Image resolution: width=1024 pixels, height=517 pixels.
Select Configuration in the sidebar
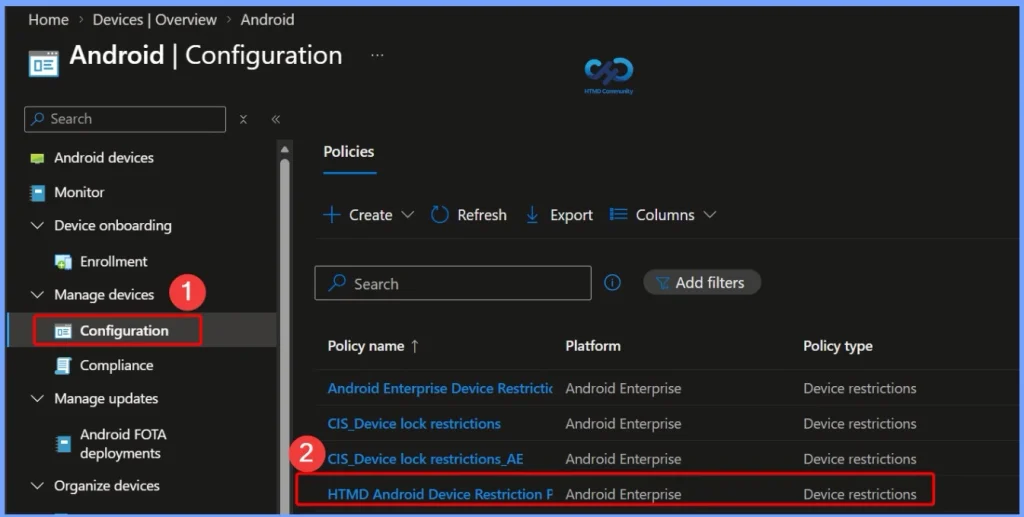(124, 331)
